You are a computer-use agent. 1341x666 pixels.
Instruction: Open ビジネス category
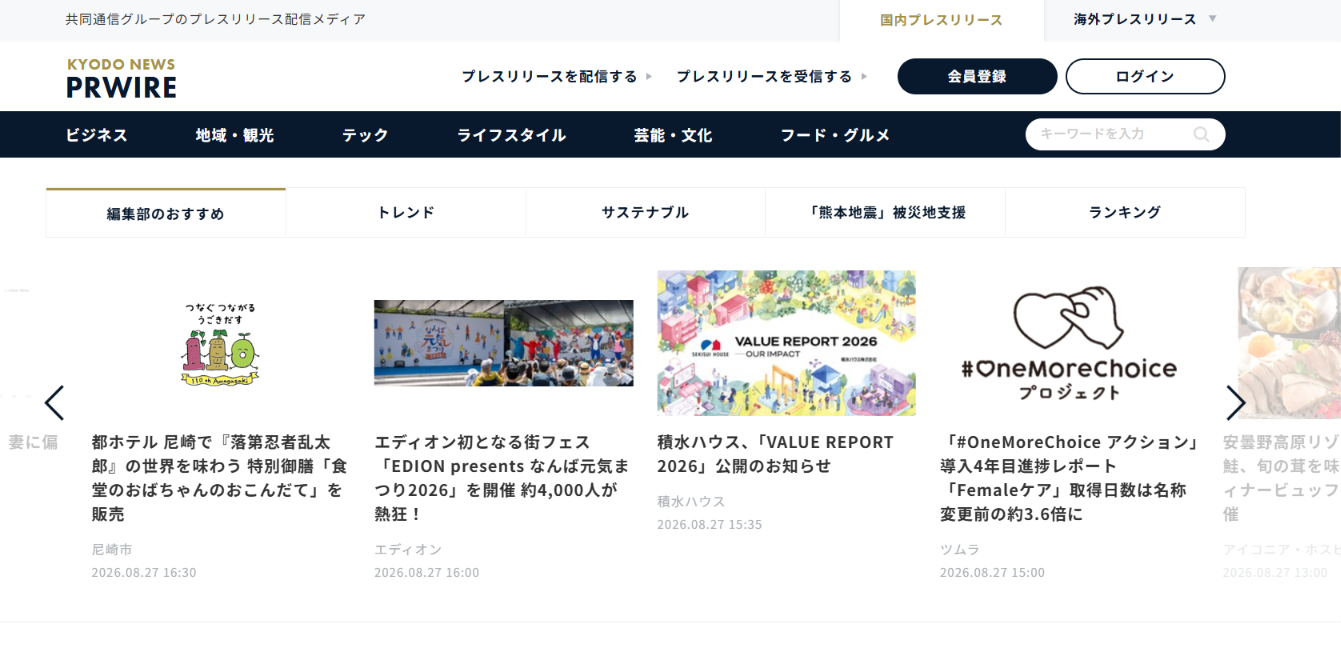coord(97,135)
